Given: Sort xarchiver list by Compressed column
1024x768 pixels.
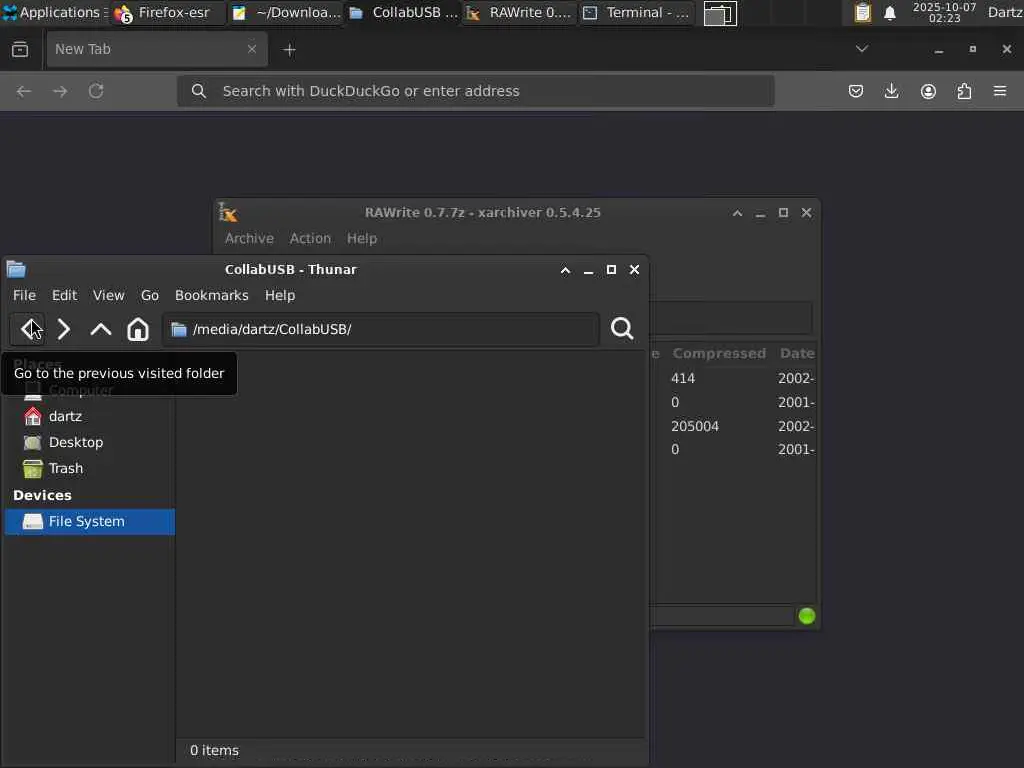Looking at the screenshot, I should [x=718, y=353].
